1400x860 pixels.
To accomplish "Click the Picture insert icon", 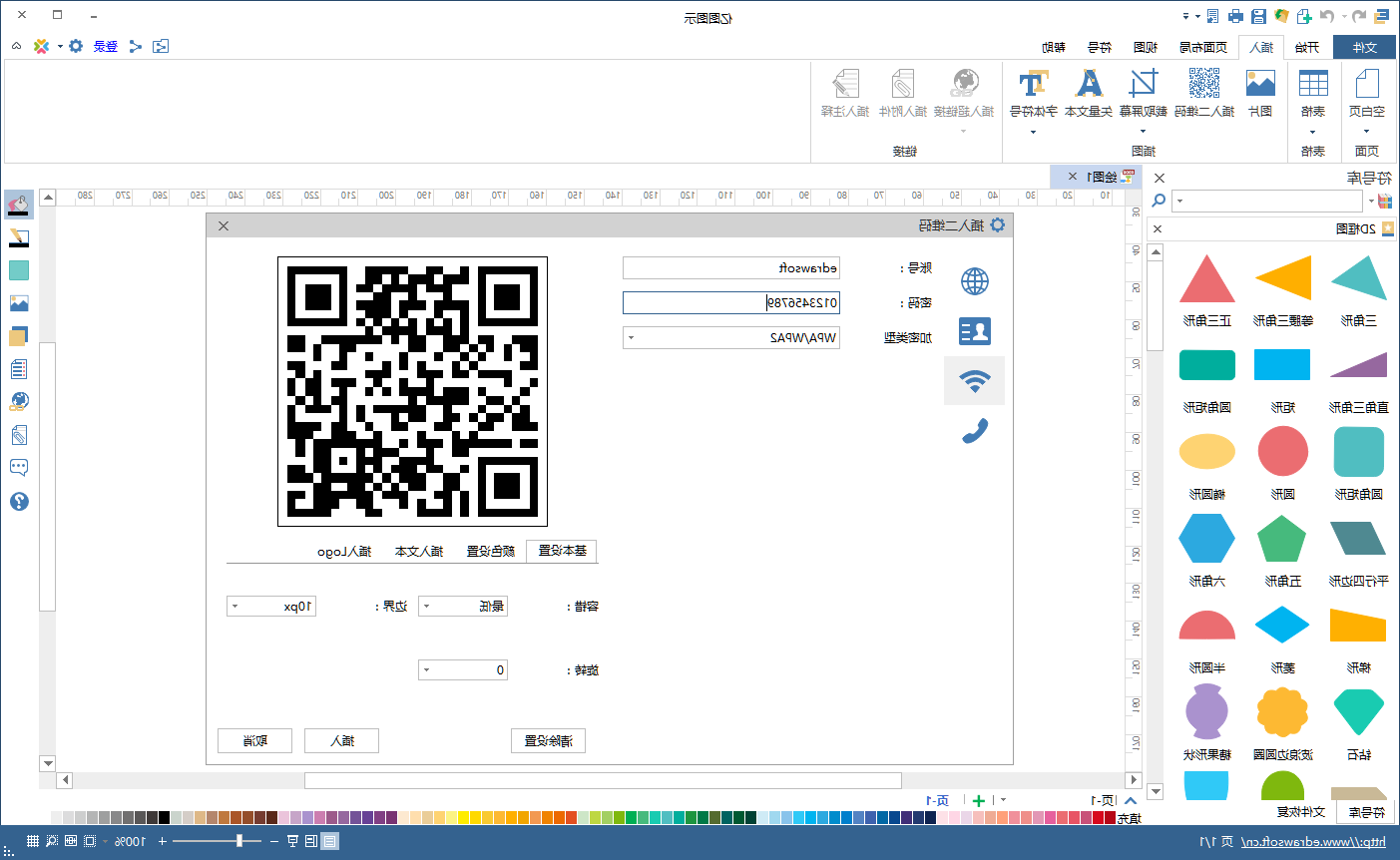I will click(1260, 92).
